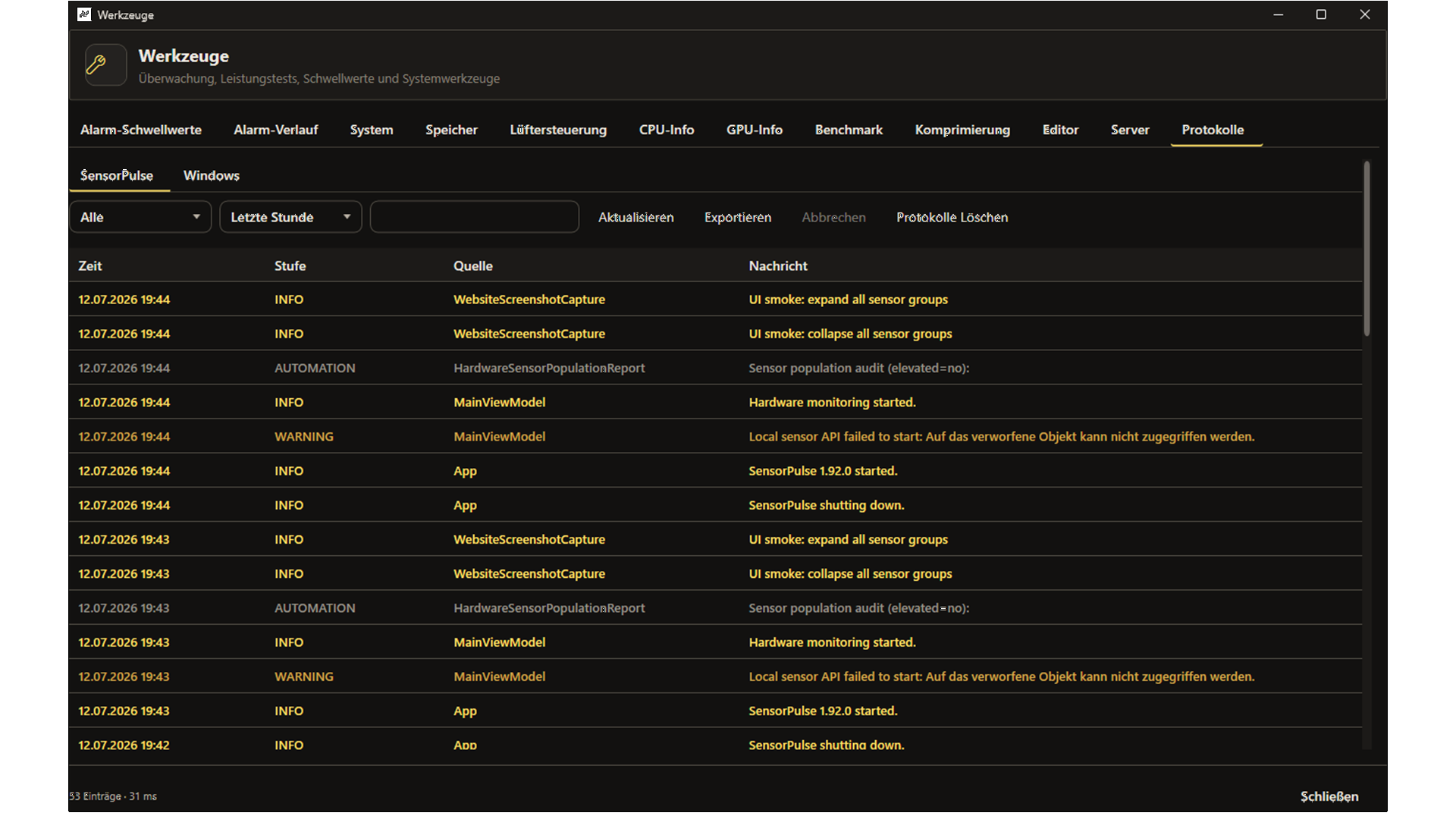Click the wrench icon beside the Werkzeuge heading
The image size is (1456, 819).
[x=105, y=64]
